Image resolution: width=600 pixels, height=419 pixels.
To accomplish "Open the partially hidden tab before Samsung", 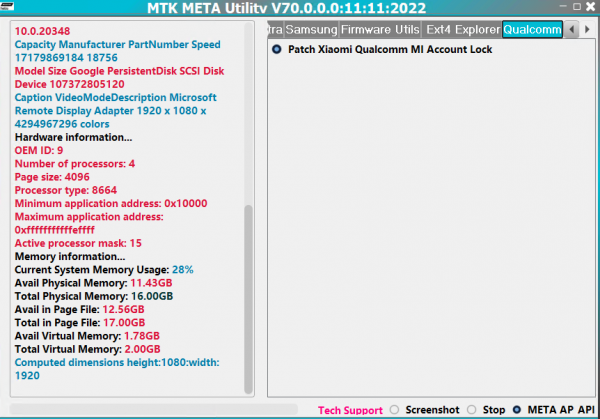I will point(275,29).
